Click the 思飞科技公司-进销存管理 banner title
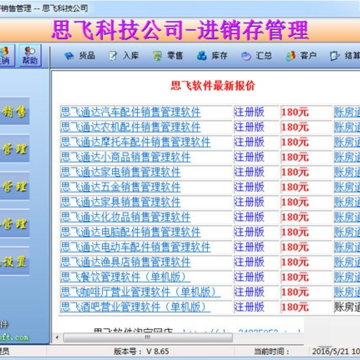The height and width of the screenshot is (360, 360). click(x=180, y=30)
